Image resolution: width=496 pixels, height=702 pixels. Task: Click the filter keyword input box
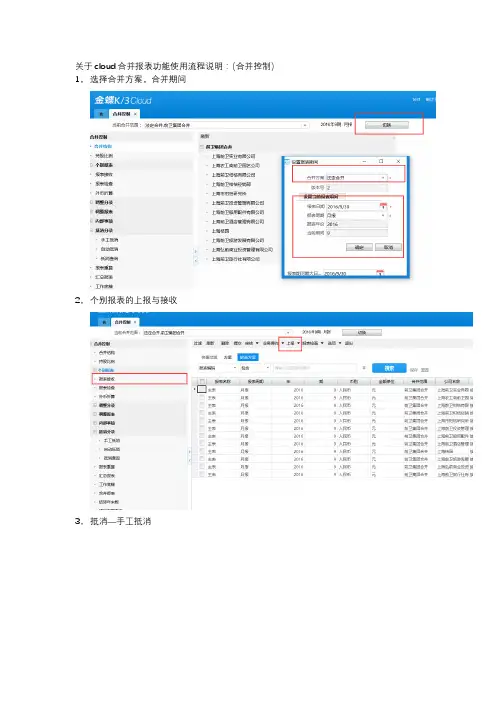pos(315,368)
